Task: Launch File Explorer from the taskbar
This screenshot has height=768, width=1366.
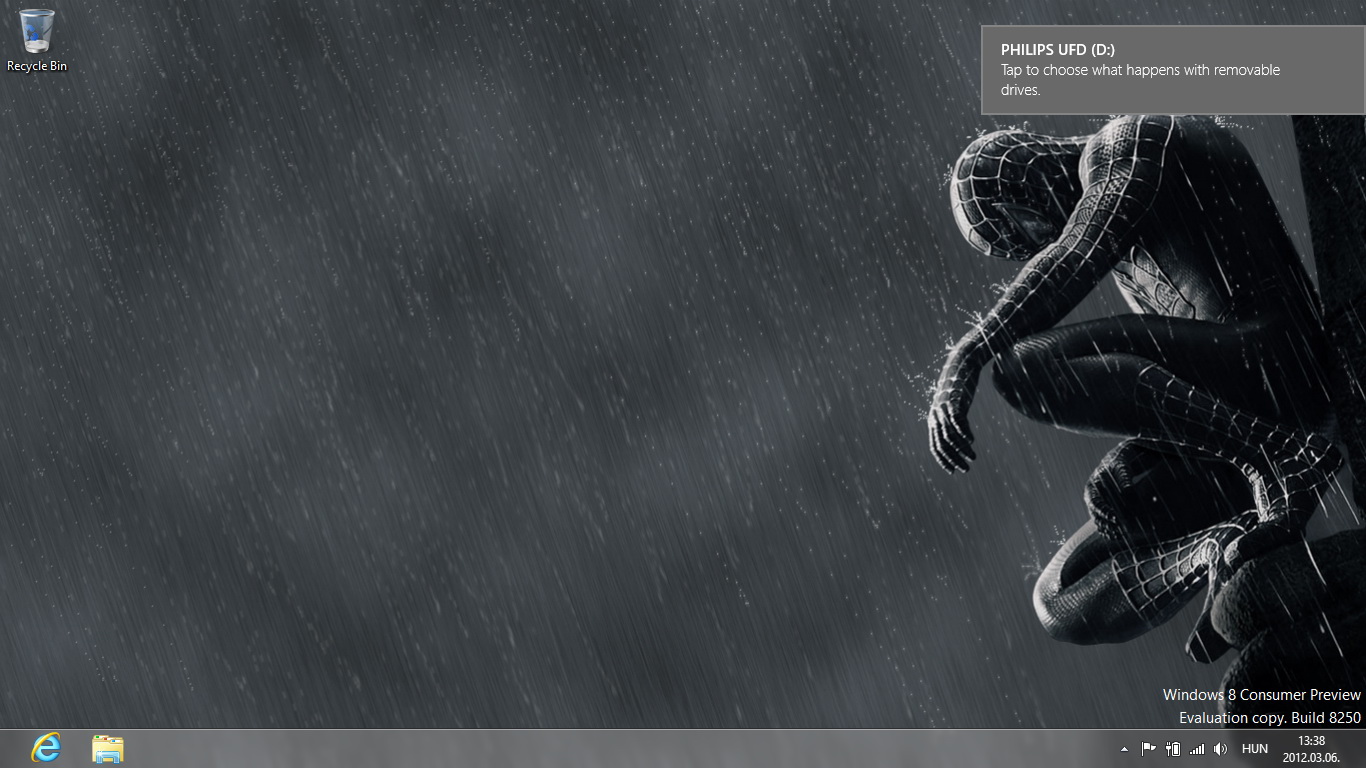Action: [107, 748]
